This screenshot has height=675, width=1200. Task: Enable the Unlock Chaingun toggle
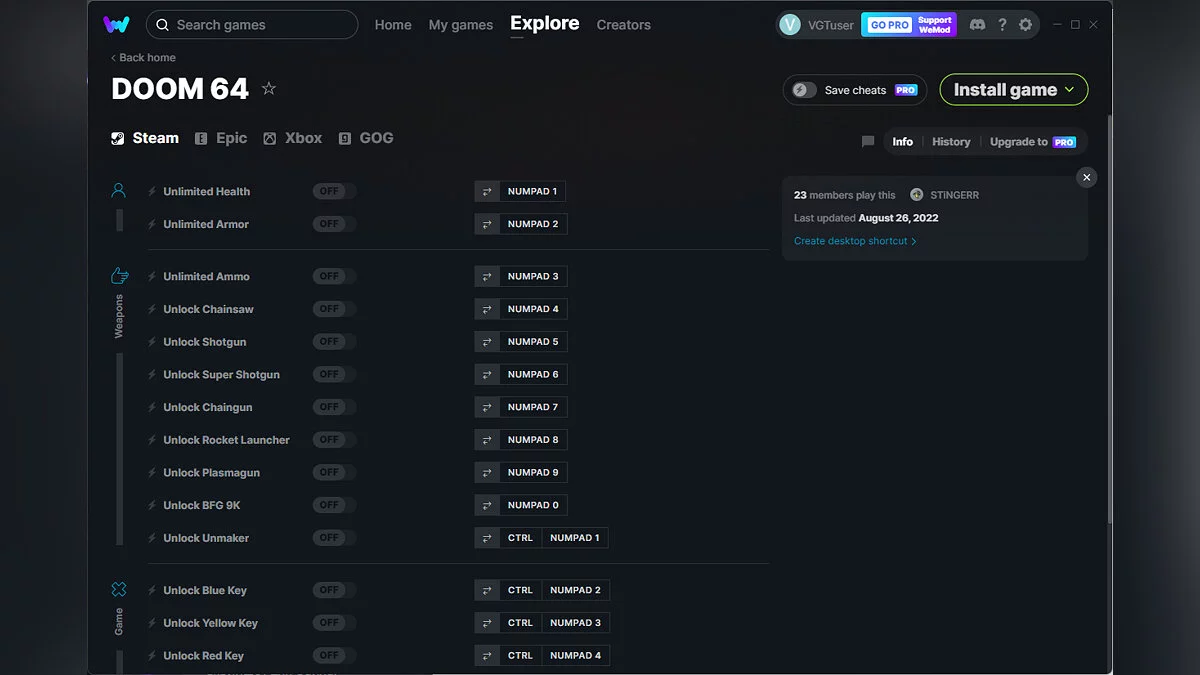pyautogui.click(x=334, y=407)
